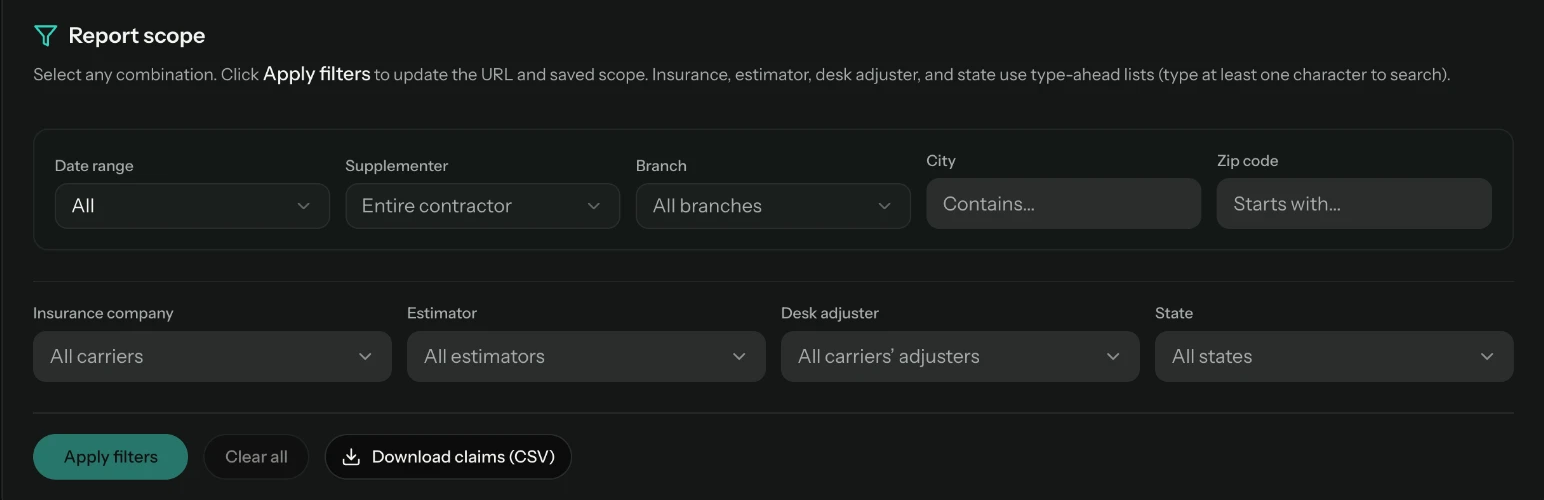Click Download claims (CSV) button
The width and height of the screenshot is (1544, 500).
tap(448, 457)
